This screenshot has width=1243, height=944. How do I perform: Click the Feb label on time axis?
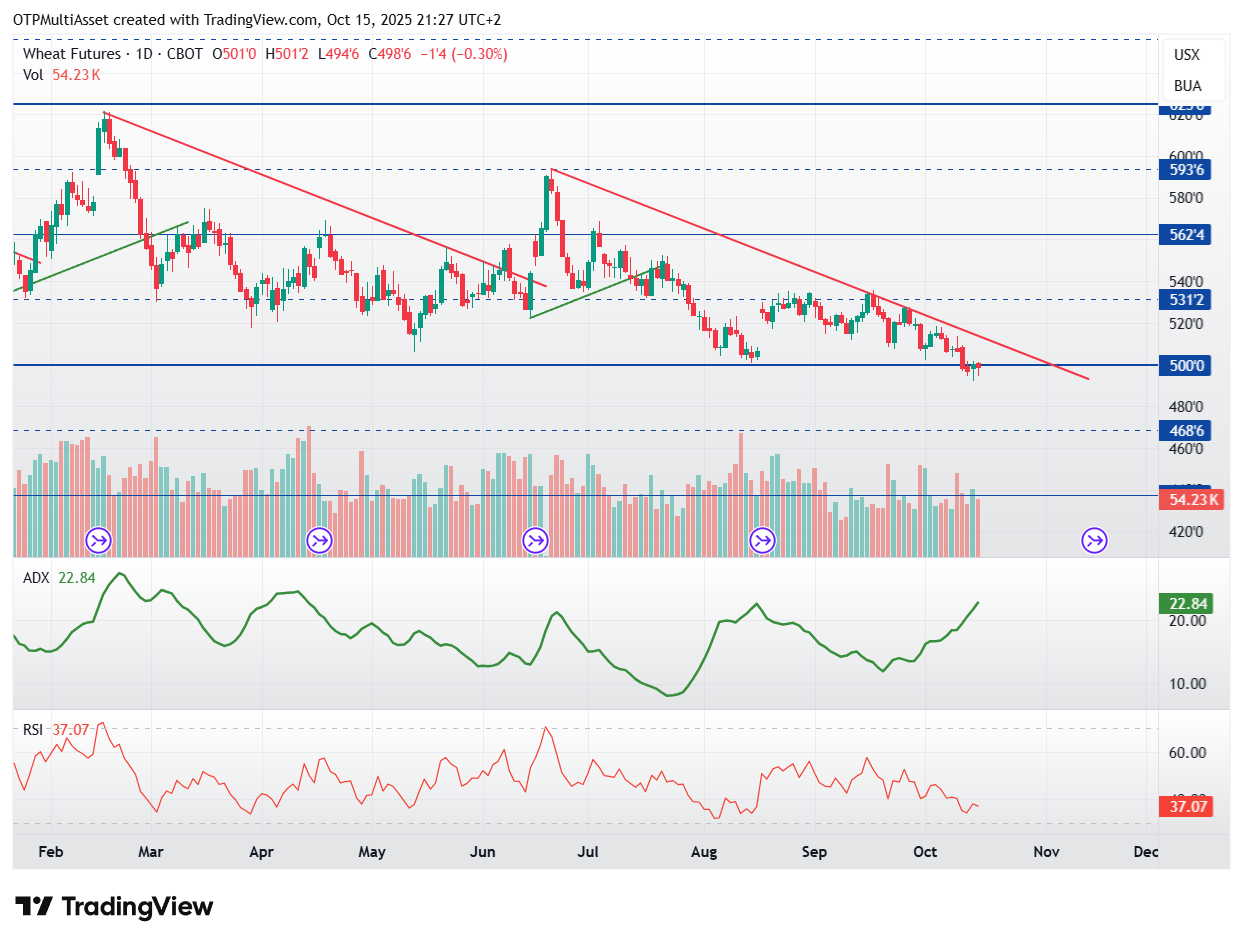[50, 852]
